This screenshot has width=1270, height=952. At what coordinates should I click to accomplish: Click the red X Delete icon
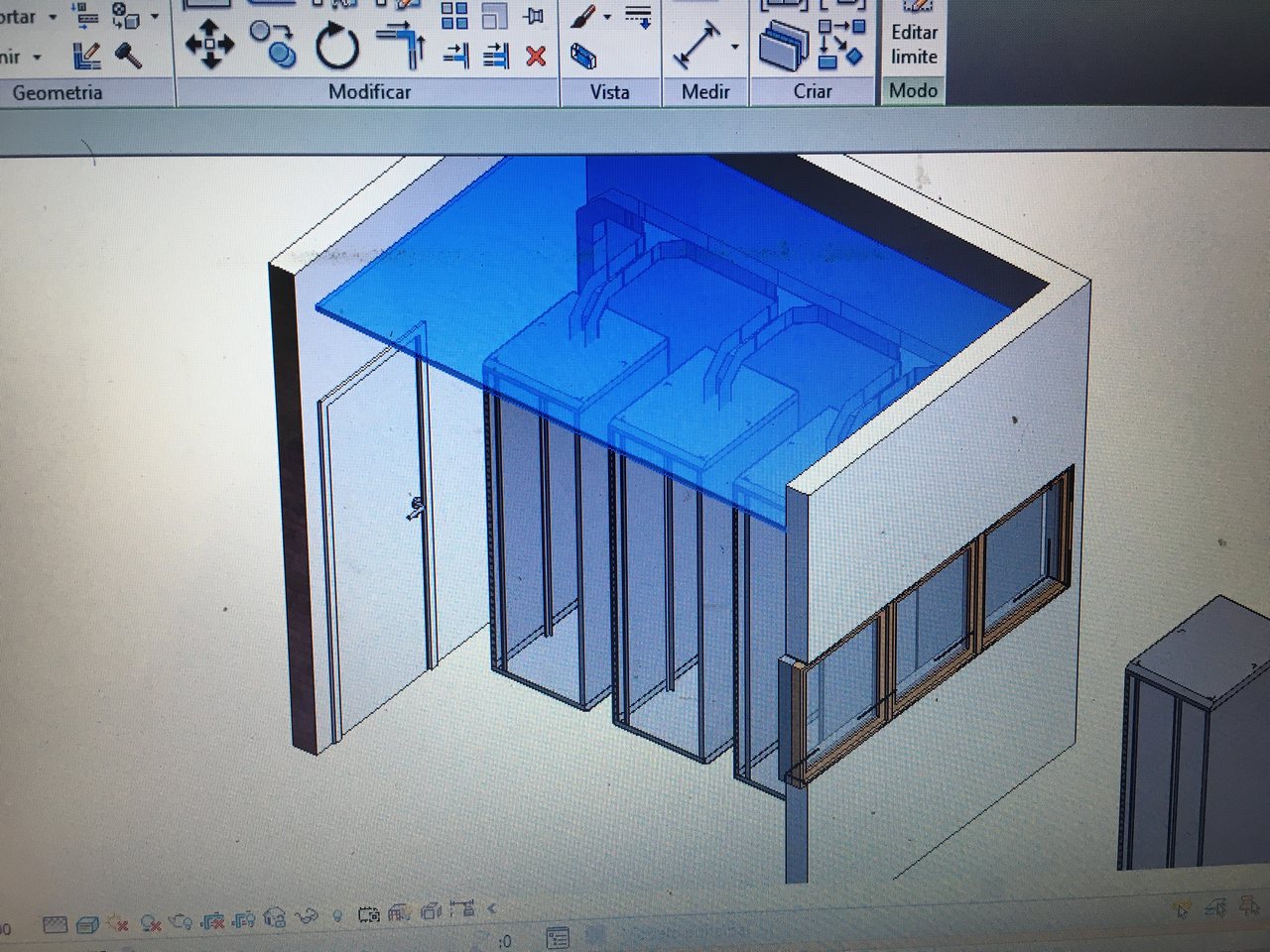tap(536, 57)
